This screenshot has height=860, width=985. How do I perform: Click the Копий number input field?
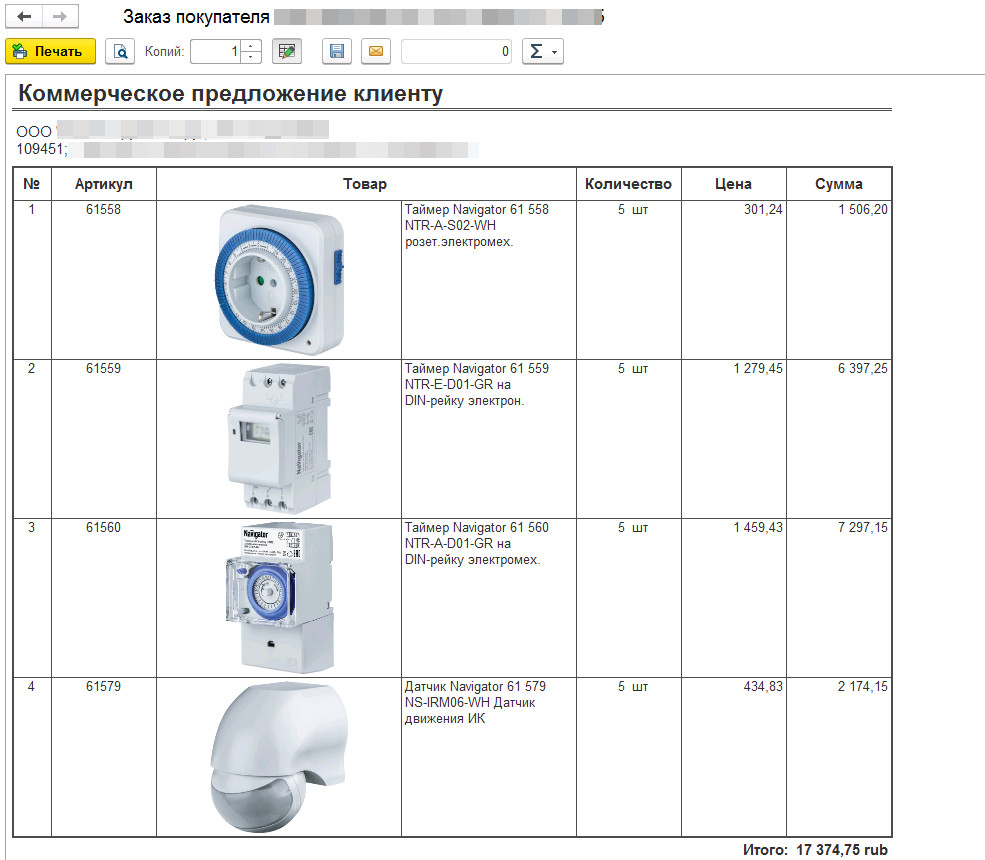pyautogui.click(x=216, y=51)
